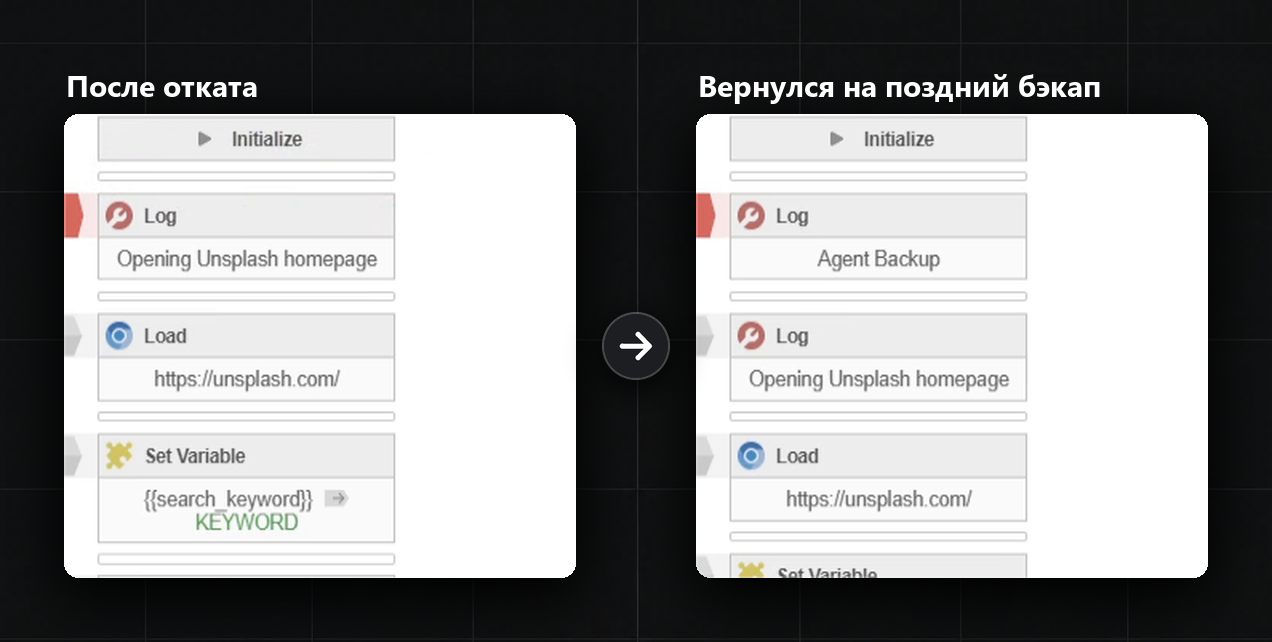
Task: Click the https://unsplash.com/ URL in left panel
Action: pos(247,379)
